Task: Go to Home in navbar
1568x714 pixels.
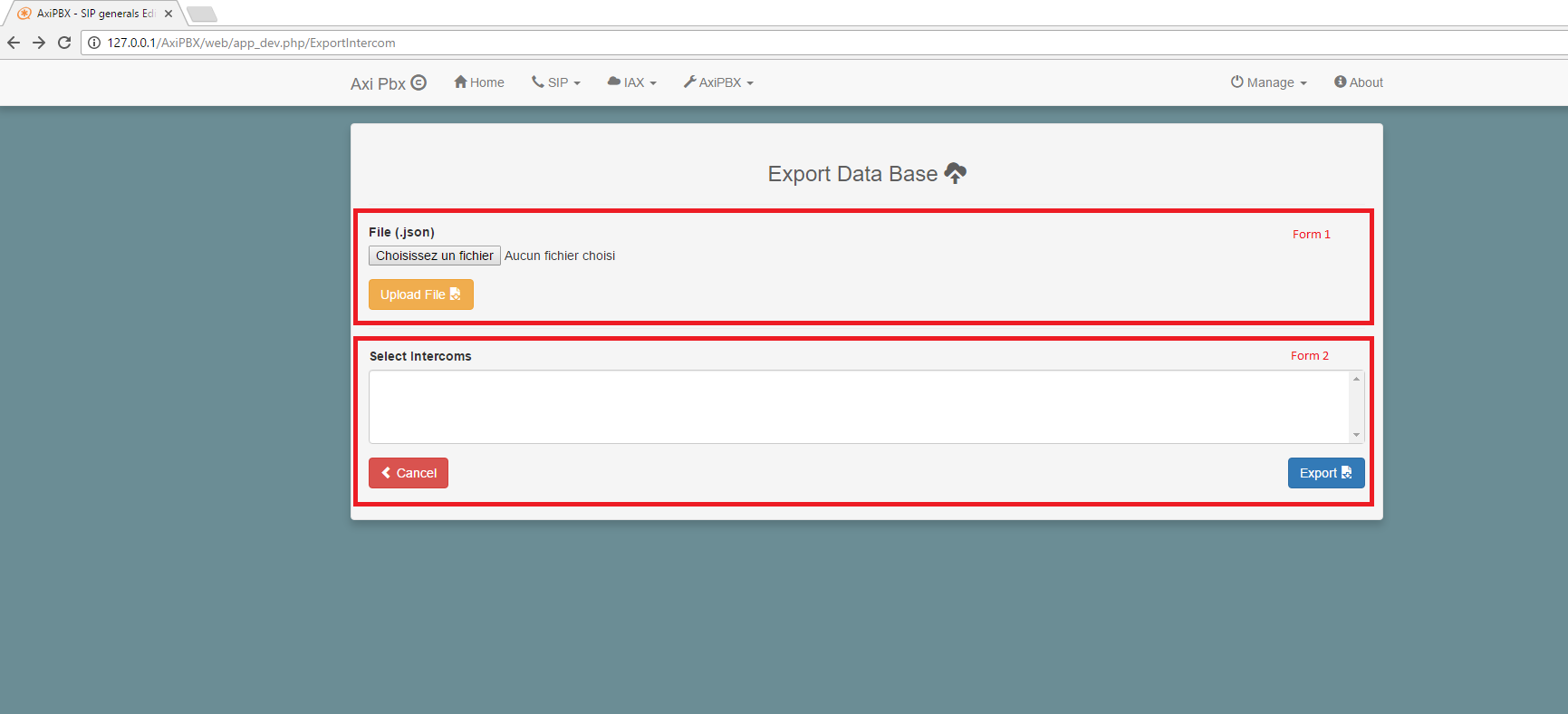Action: pyautogui.click(x=479, y=82)
